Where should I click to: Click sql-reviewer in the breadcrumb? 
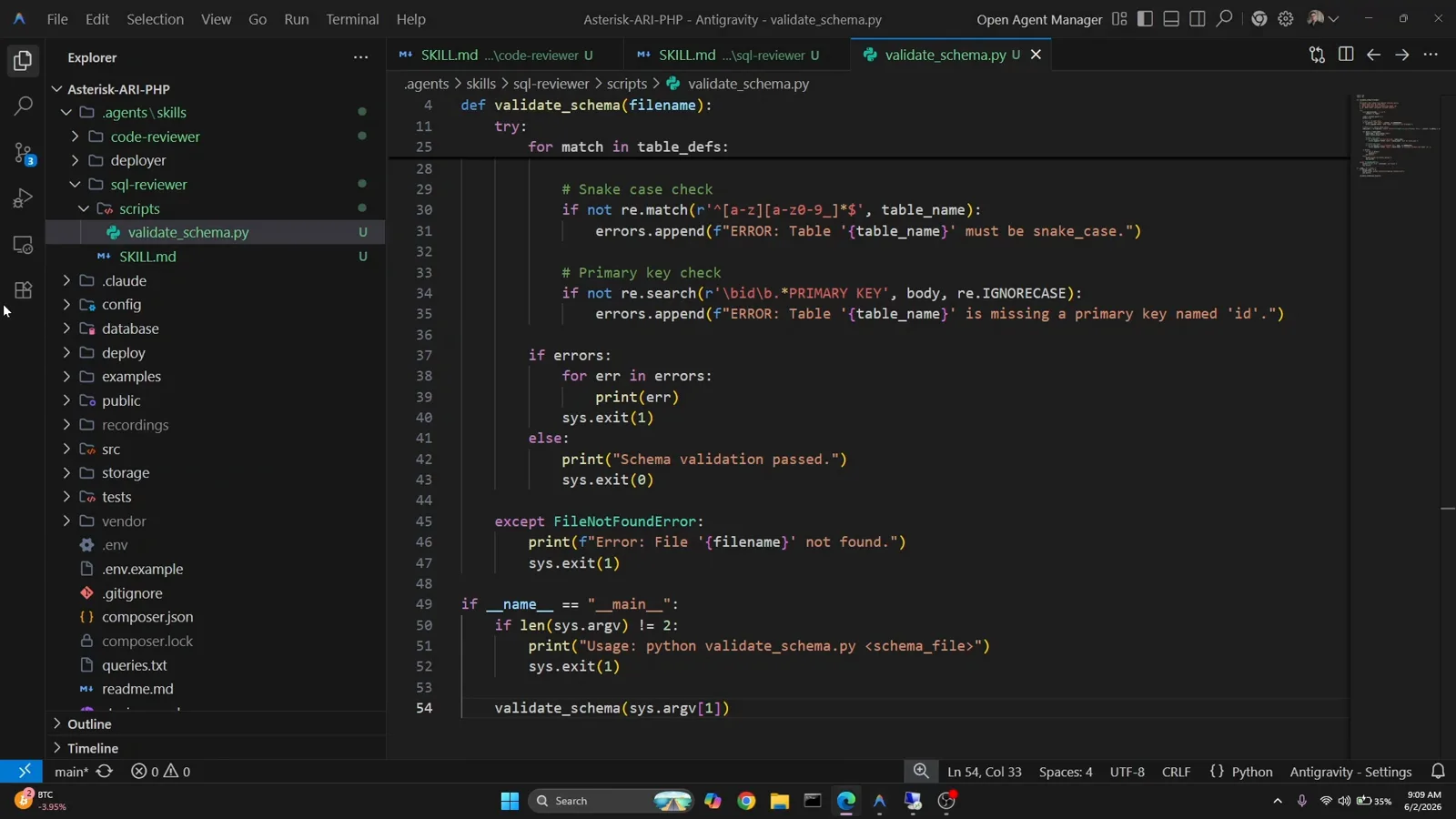(551, 84)
